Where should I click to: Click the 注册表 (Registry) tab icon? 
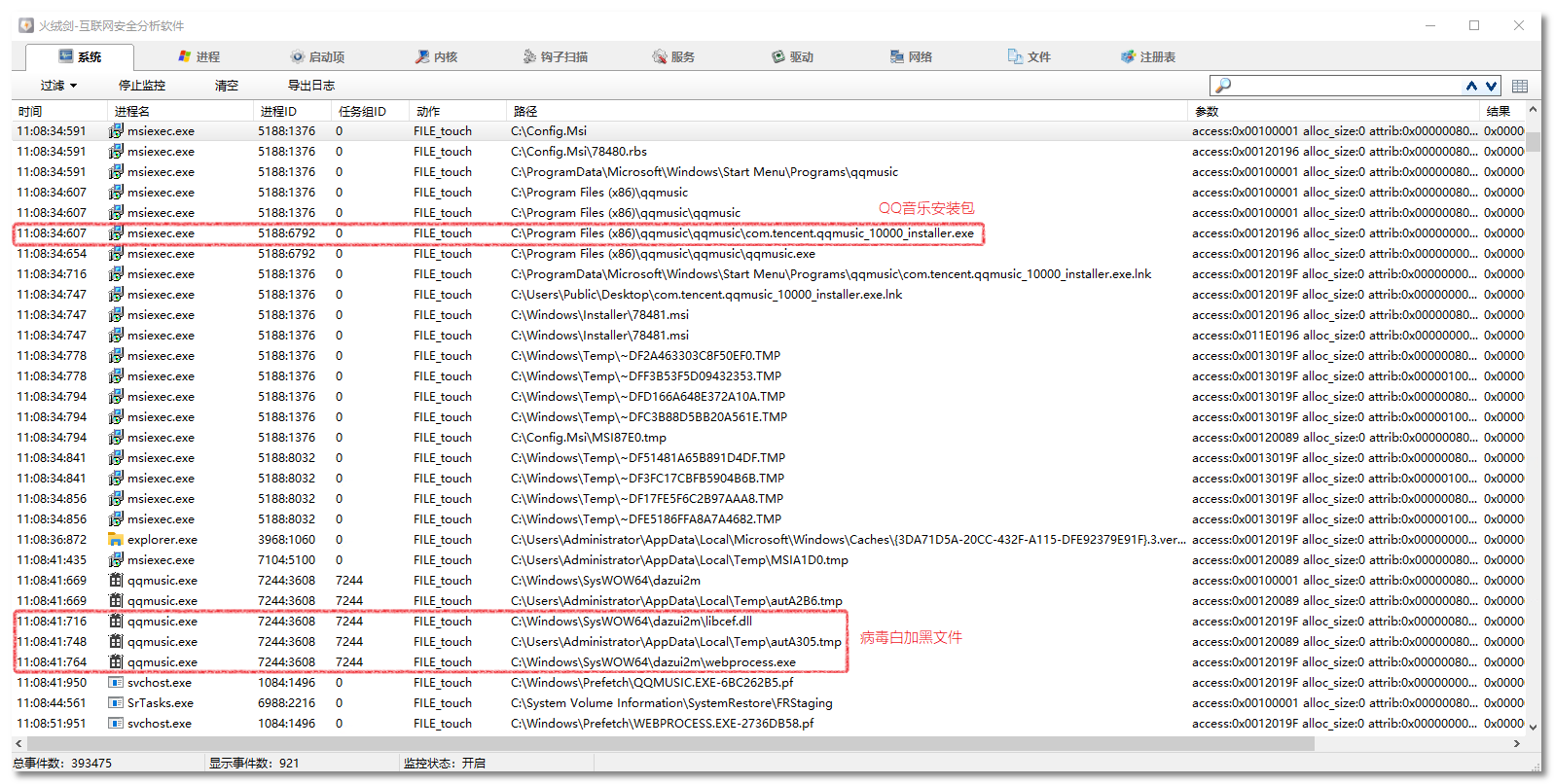1128,56
